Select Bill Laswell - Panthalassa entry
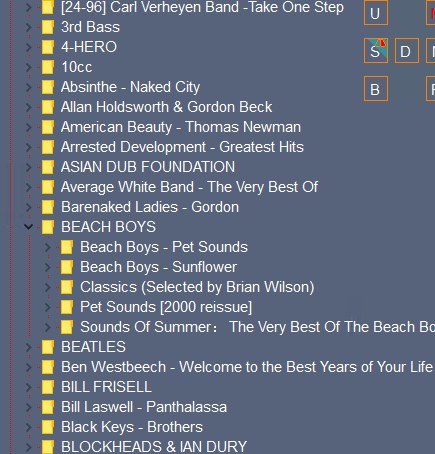Image resolution: width=435 pixels, height=454 pixels. tap(144, 407)
